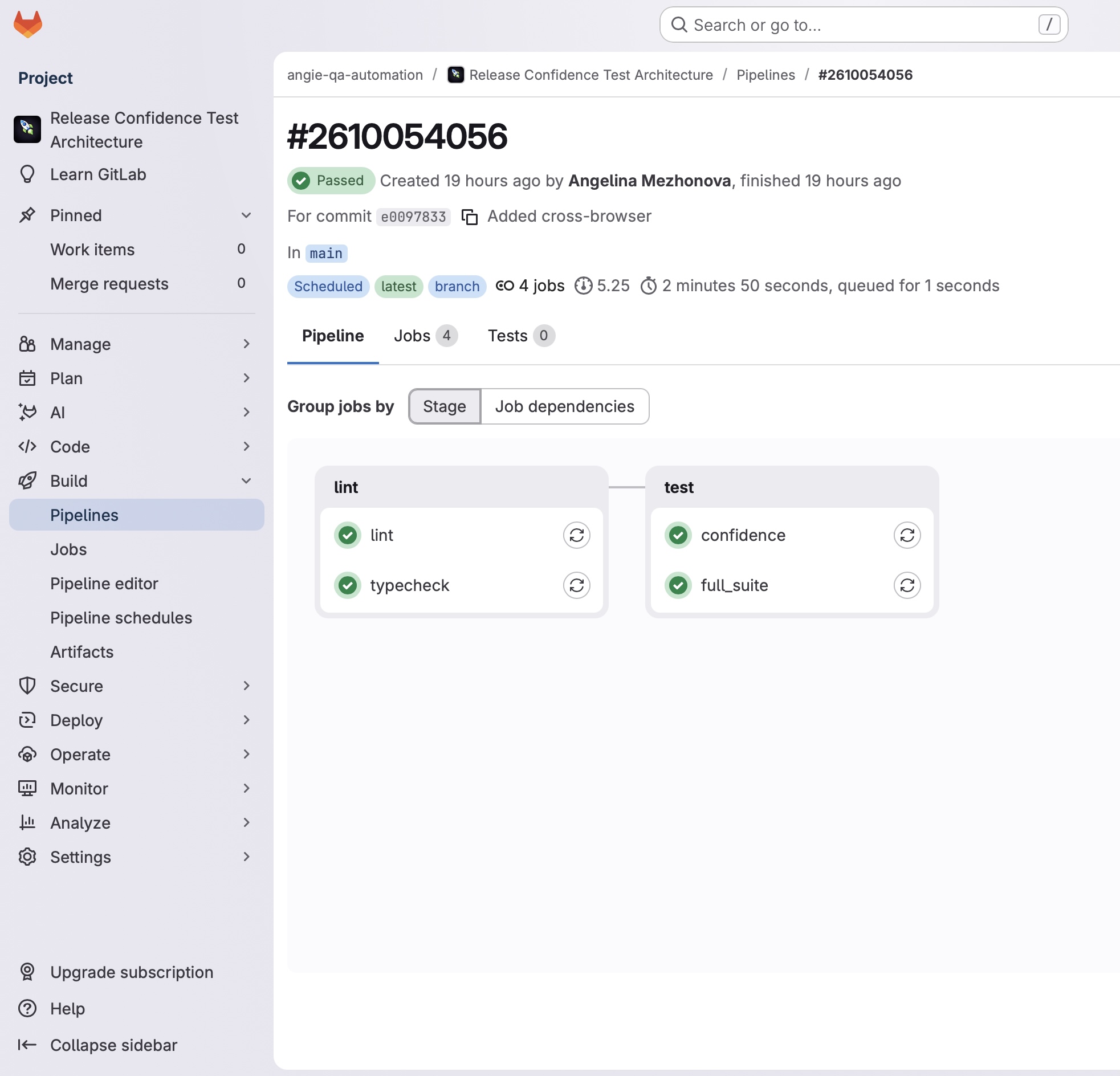Switch to the Pipeline tab

point(332,336)
